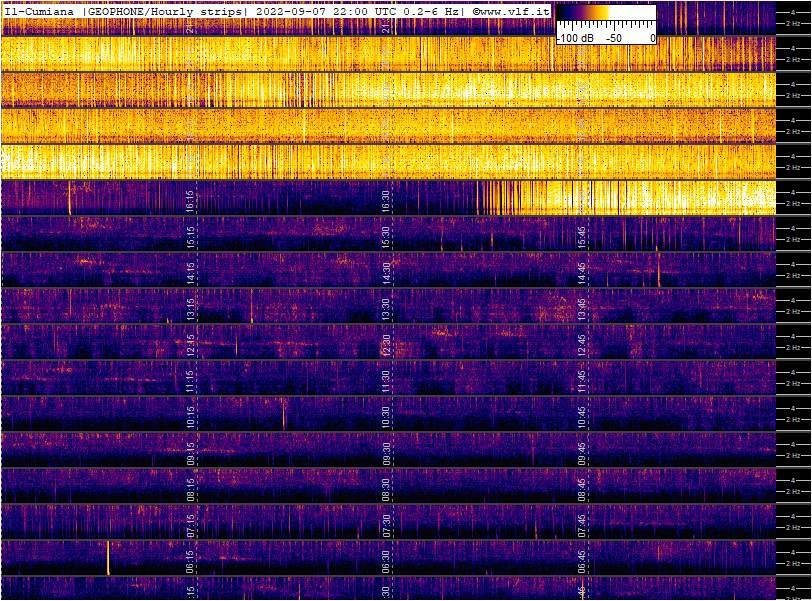Click the 0.2-6 Hz frequency range text
This screenshot has height=601, width=812.
point(431,11)
